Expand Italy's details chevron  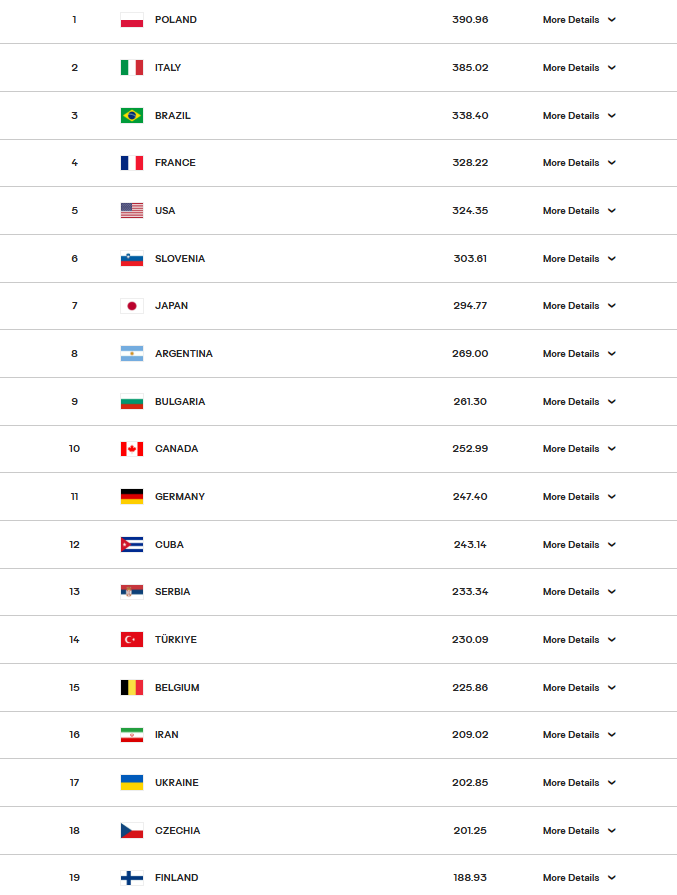point(611,68)
